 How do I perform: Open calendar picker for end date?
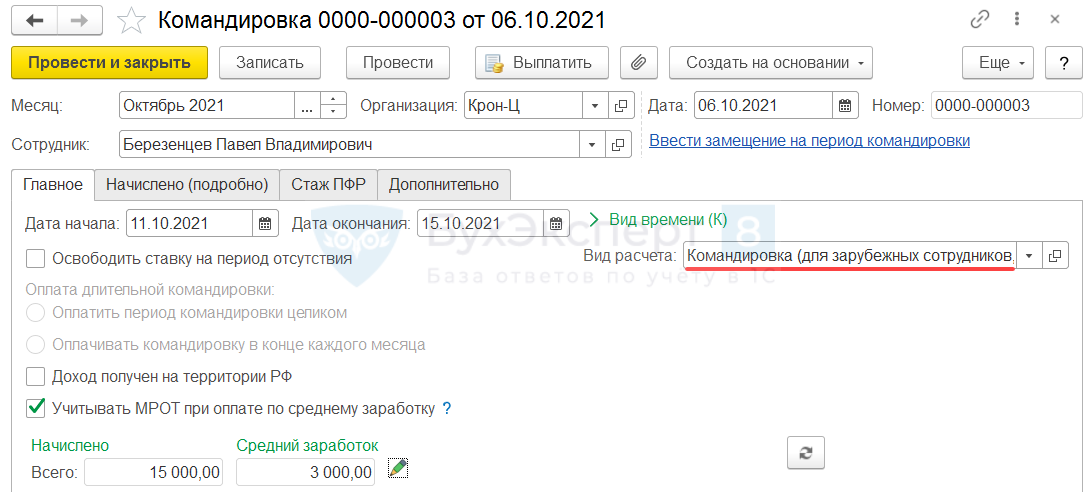pos(556,223)
